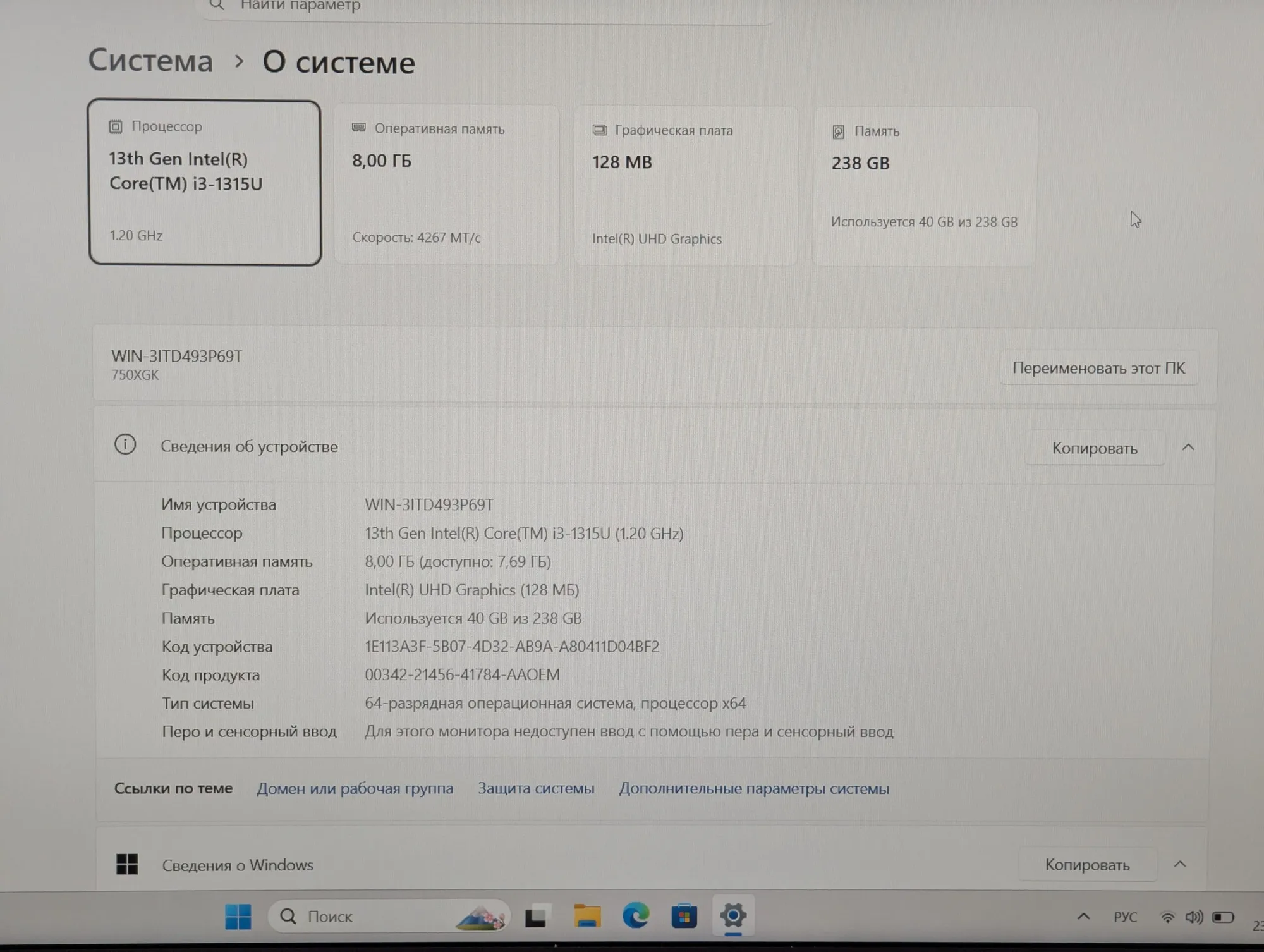Click the search magnifier in Найти параметр
The image size is (1264, 952).
point(217,5)
